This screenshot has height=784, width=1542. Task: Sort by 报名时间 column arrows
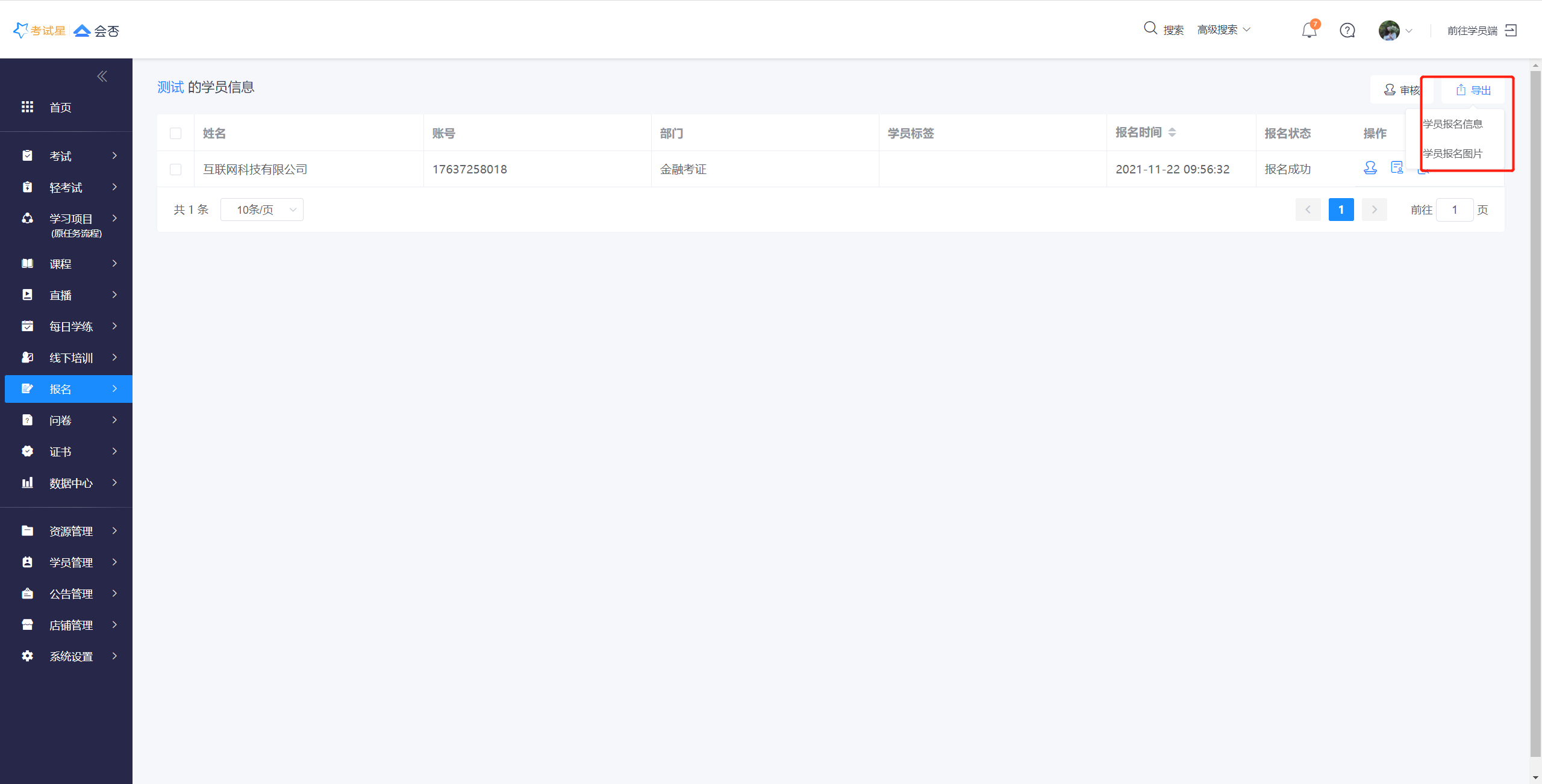[1172, 132]
